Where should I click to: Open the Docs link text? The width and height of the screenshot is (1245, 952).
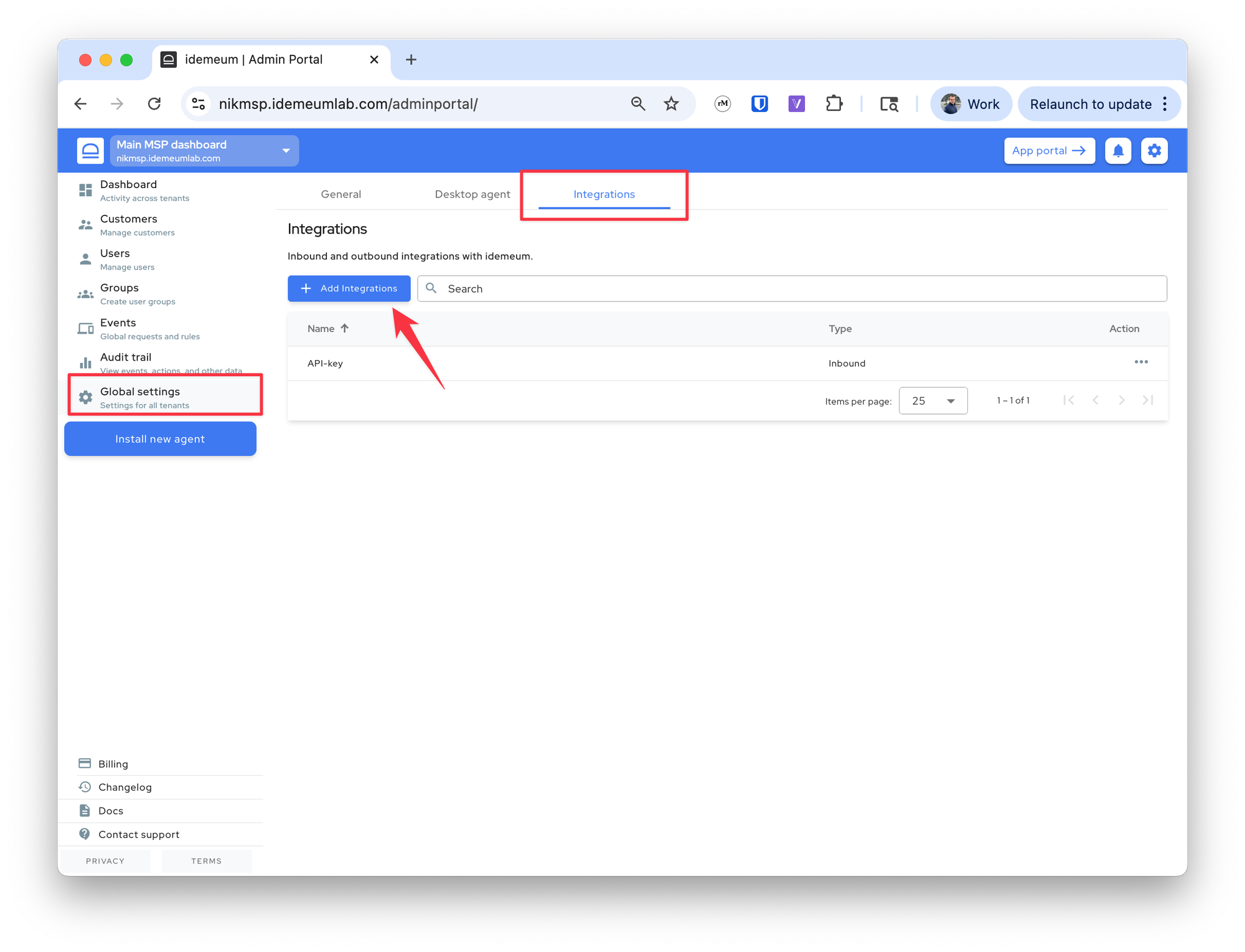tap(111, 811)
